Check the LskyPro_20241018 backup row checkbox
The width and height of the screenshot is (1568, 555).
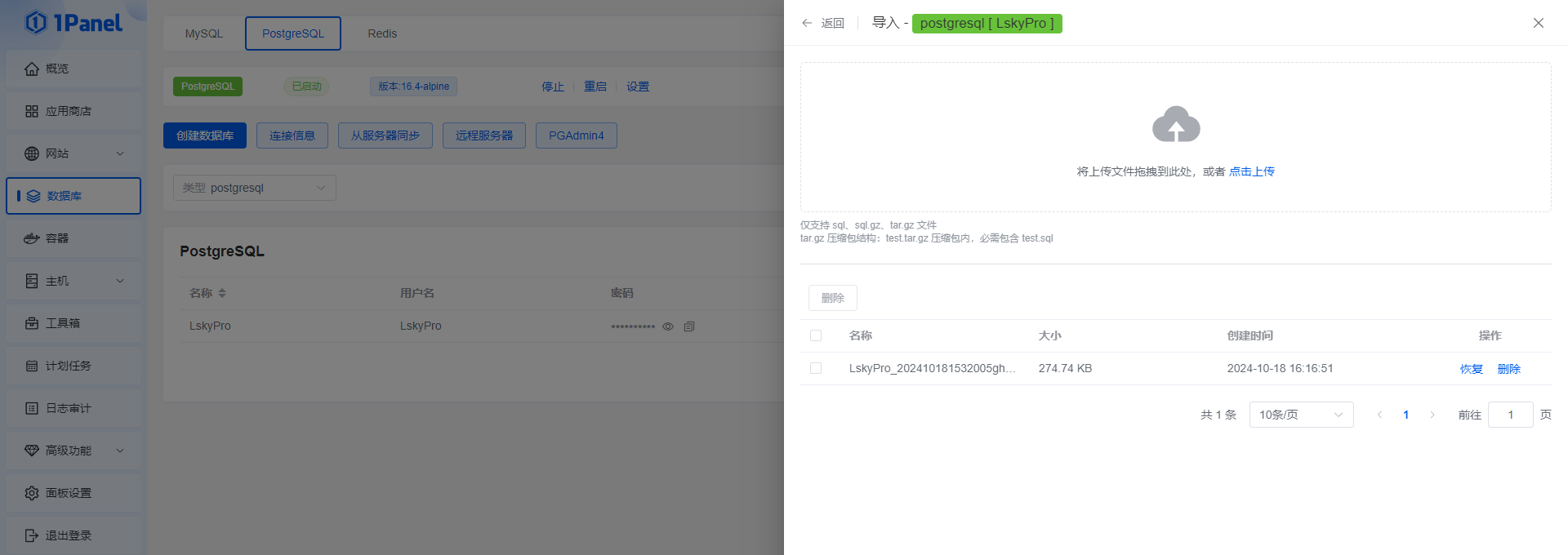click(816, 368)
